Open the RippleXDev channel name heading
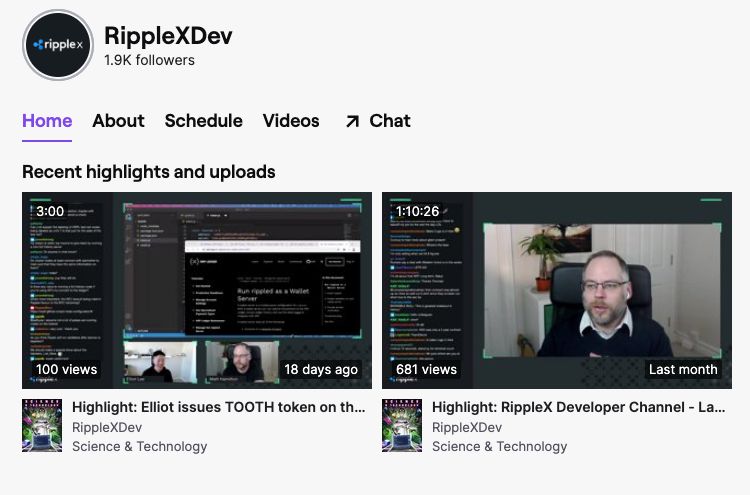The width and height of the screenshot is (750, 495). (x=168, y=36)
